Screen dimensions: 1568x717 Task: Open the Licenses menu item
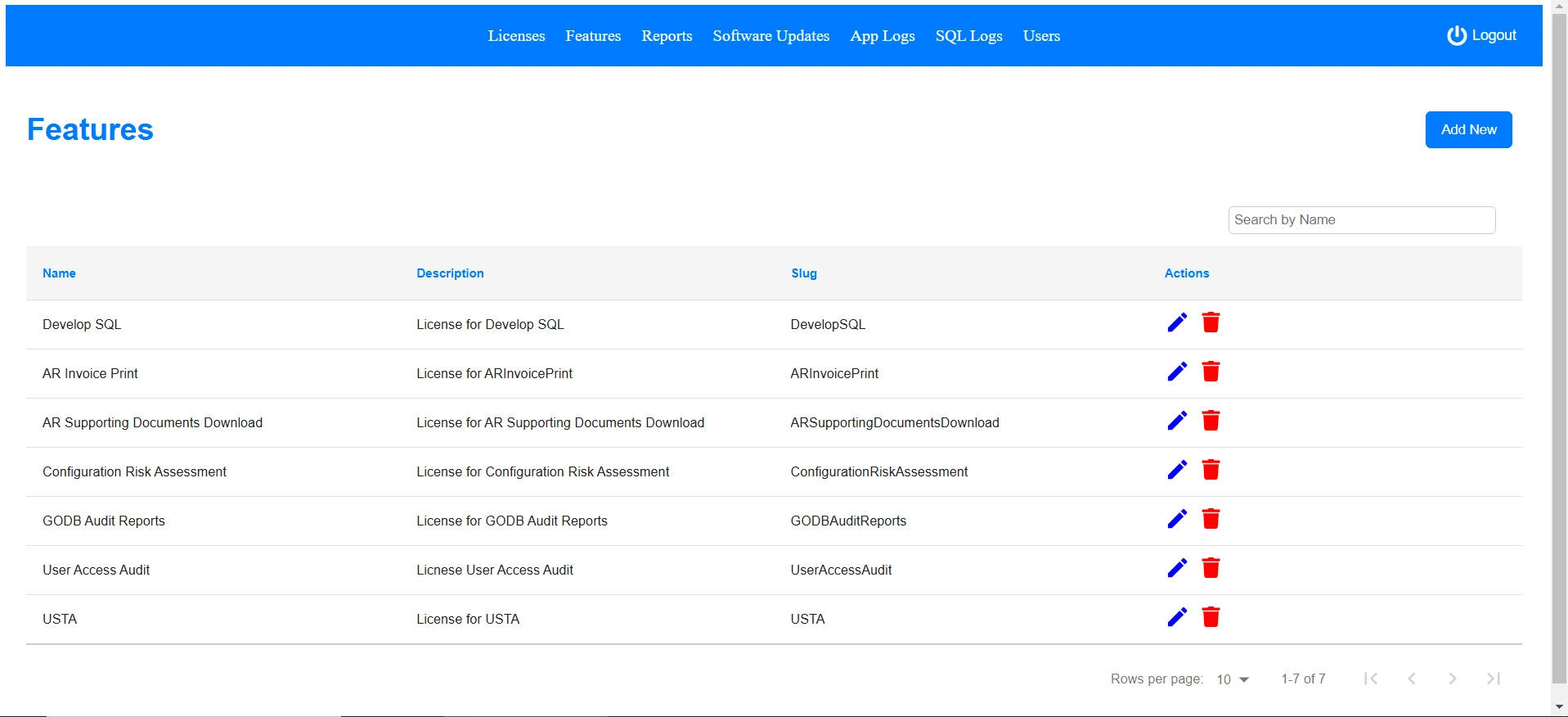516,36
